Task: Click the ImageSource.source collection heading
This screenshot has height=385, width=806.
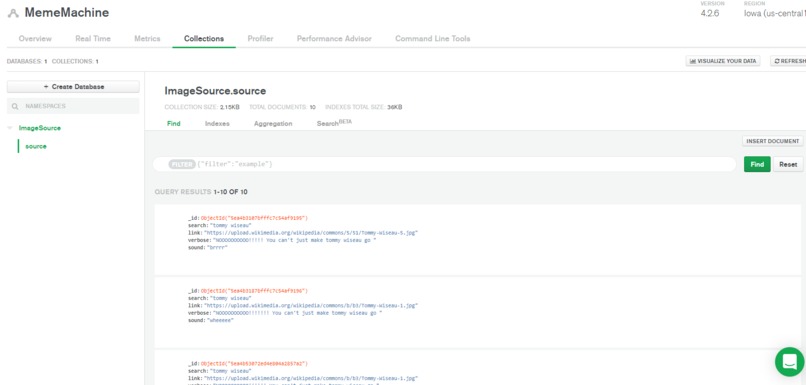Action: click(x=215, y=91)
